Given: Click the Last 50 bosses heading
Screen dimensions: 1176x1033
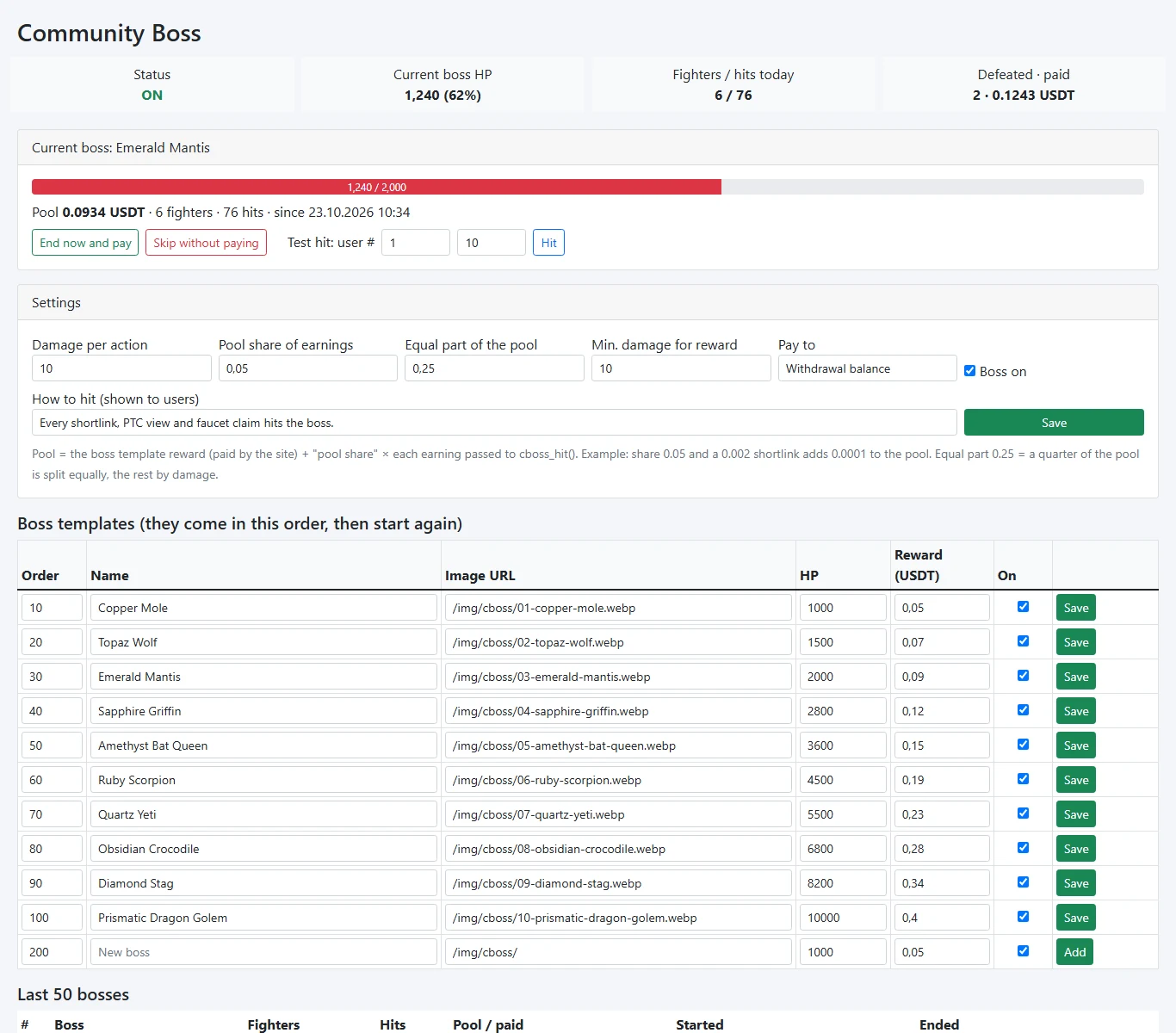Looking at the screenshot, I should (73, 994).
